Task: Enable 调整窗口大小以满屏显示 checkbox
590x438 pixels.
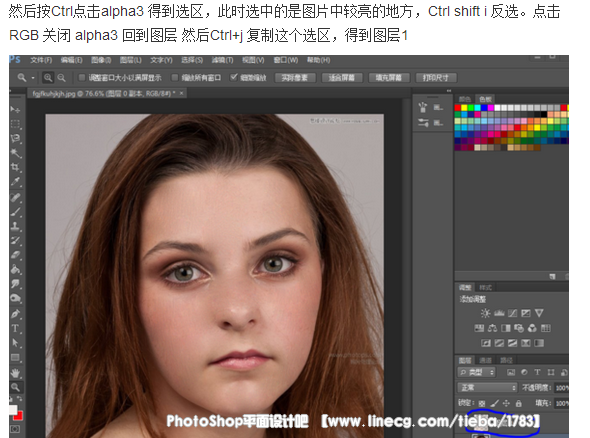Action: point(81,78)
